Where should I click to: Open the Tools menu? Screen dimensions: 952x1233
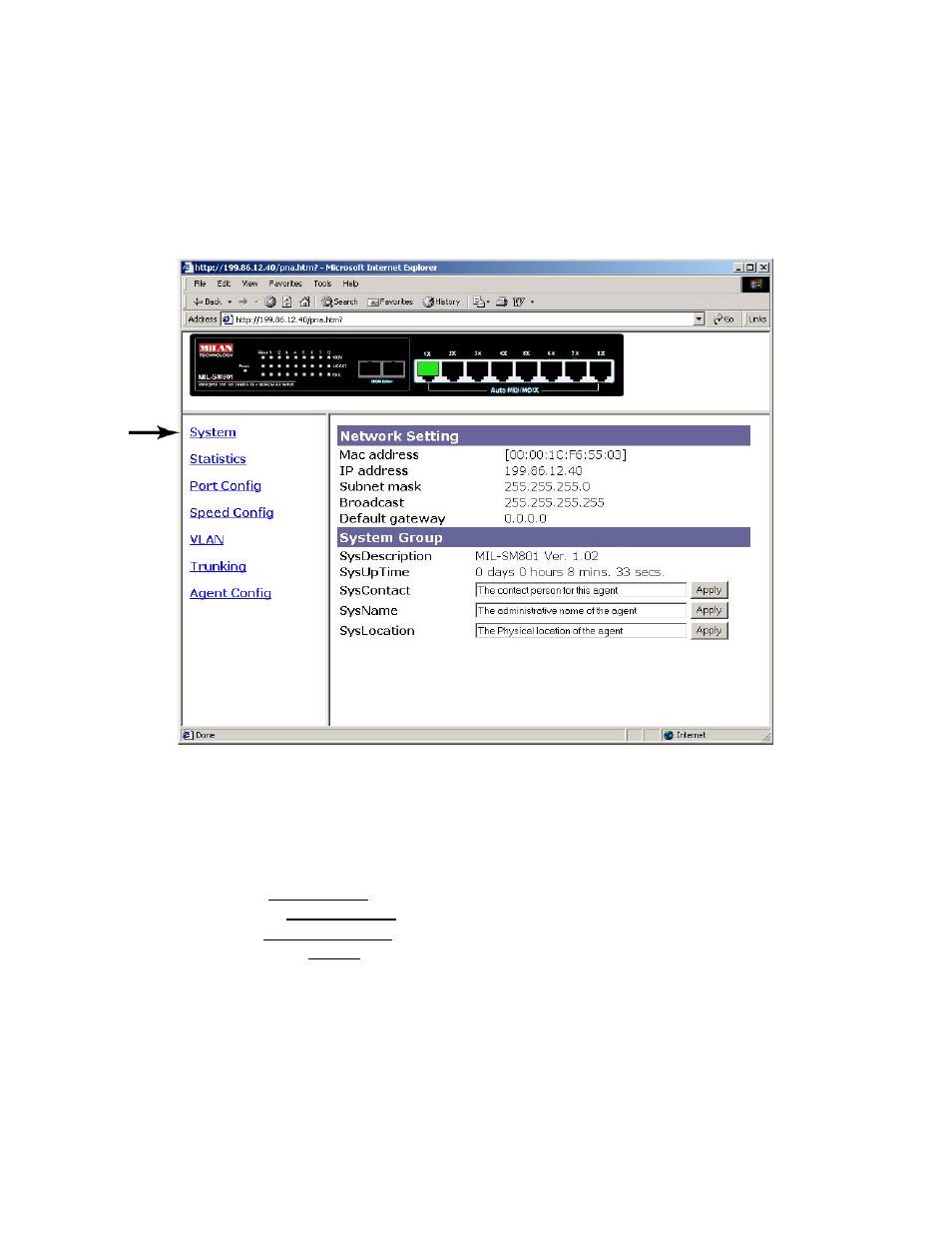point(322,284)
